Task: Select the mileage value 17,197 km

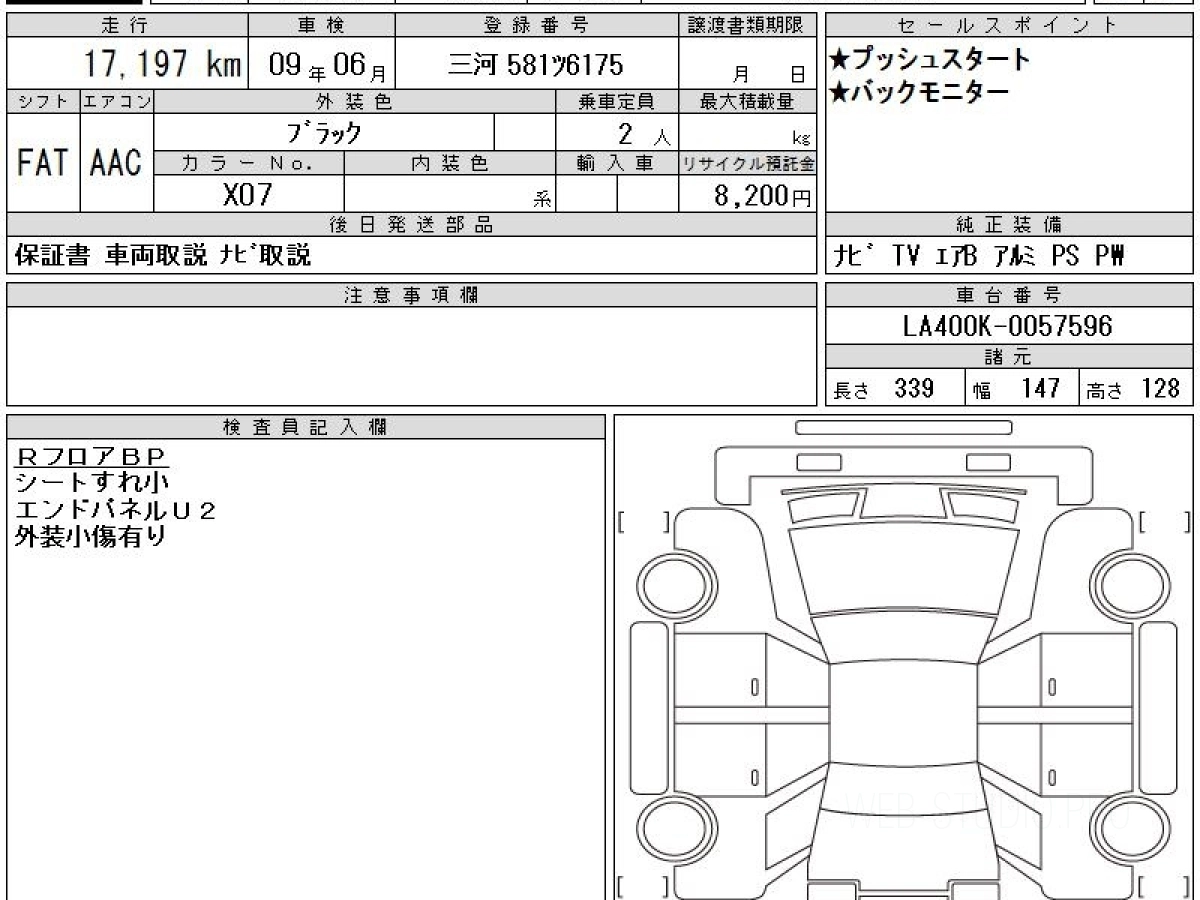Action: (162, 65)
